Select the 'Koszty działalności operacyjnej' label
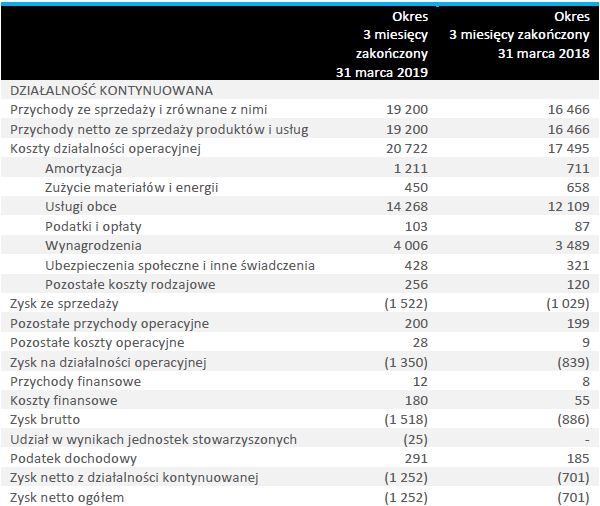The image size is (600, 506). tap(105, 149)
